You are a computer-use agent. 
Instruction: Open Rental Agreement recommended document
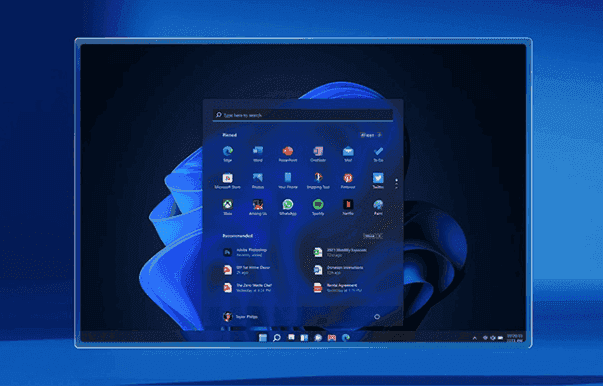(x=337, y=288)
